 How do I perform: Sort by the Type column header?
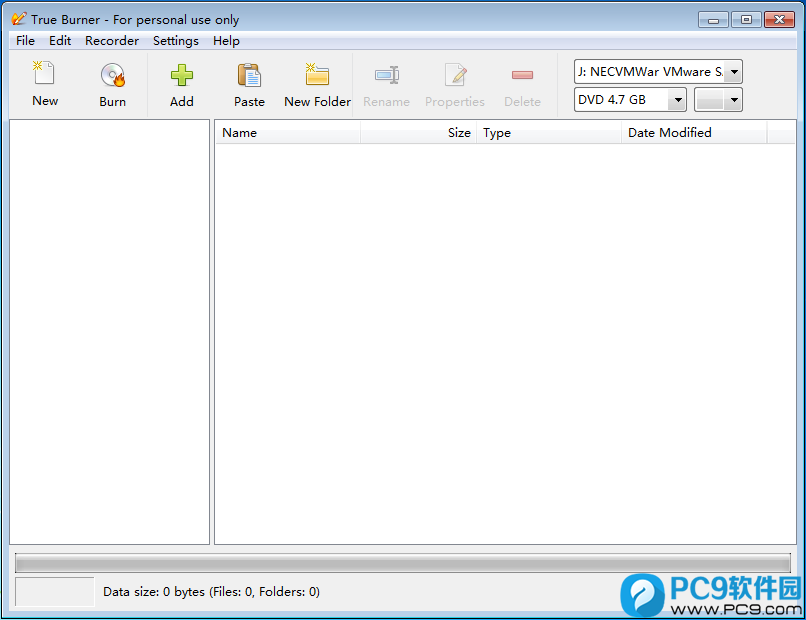point(549,133)
